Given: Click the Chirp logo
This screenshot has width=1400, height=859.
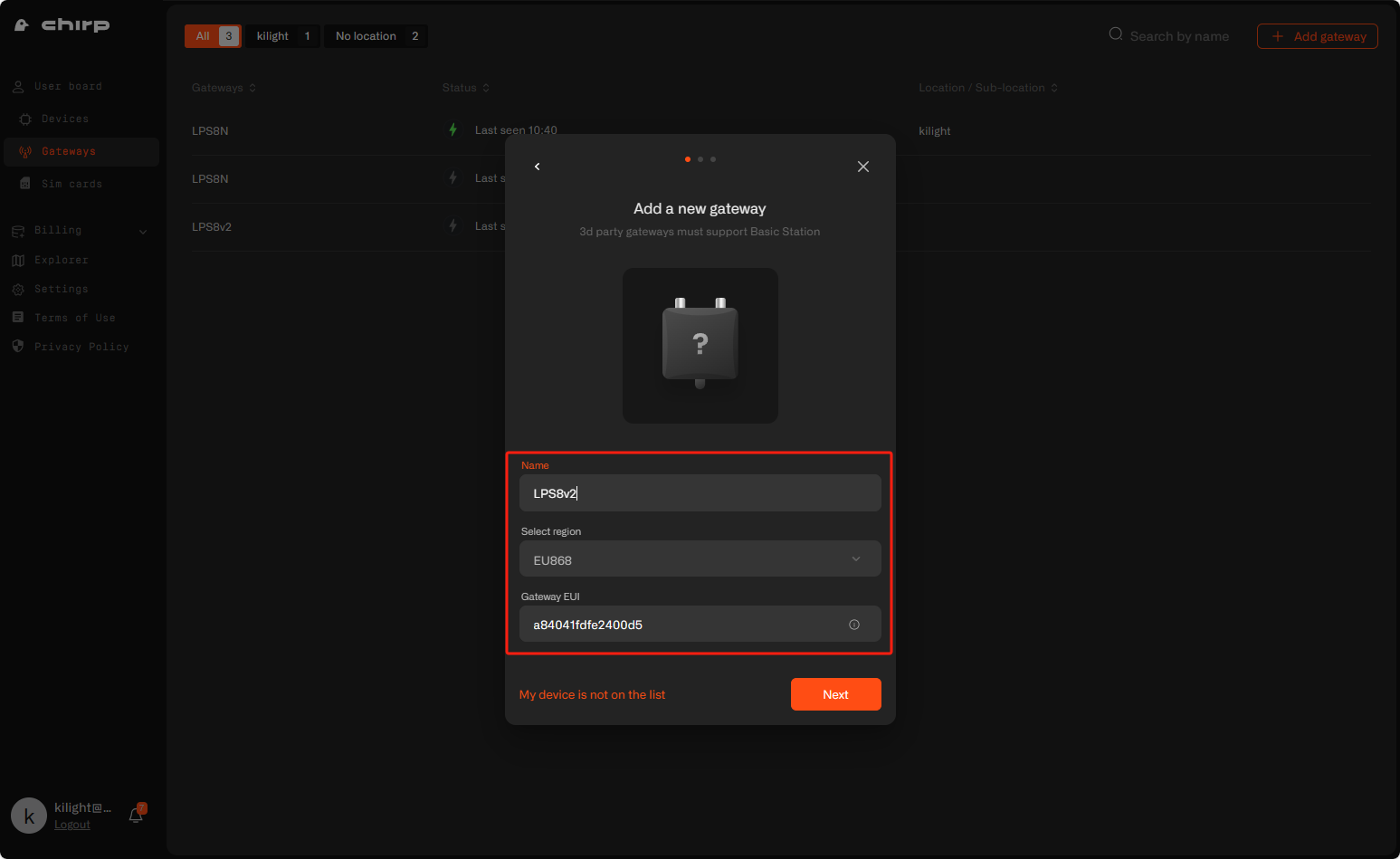Looking at the screenshot, I should coord(62,25).
